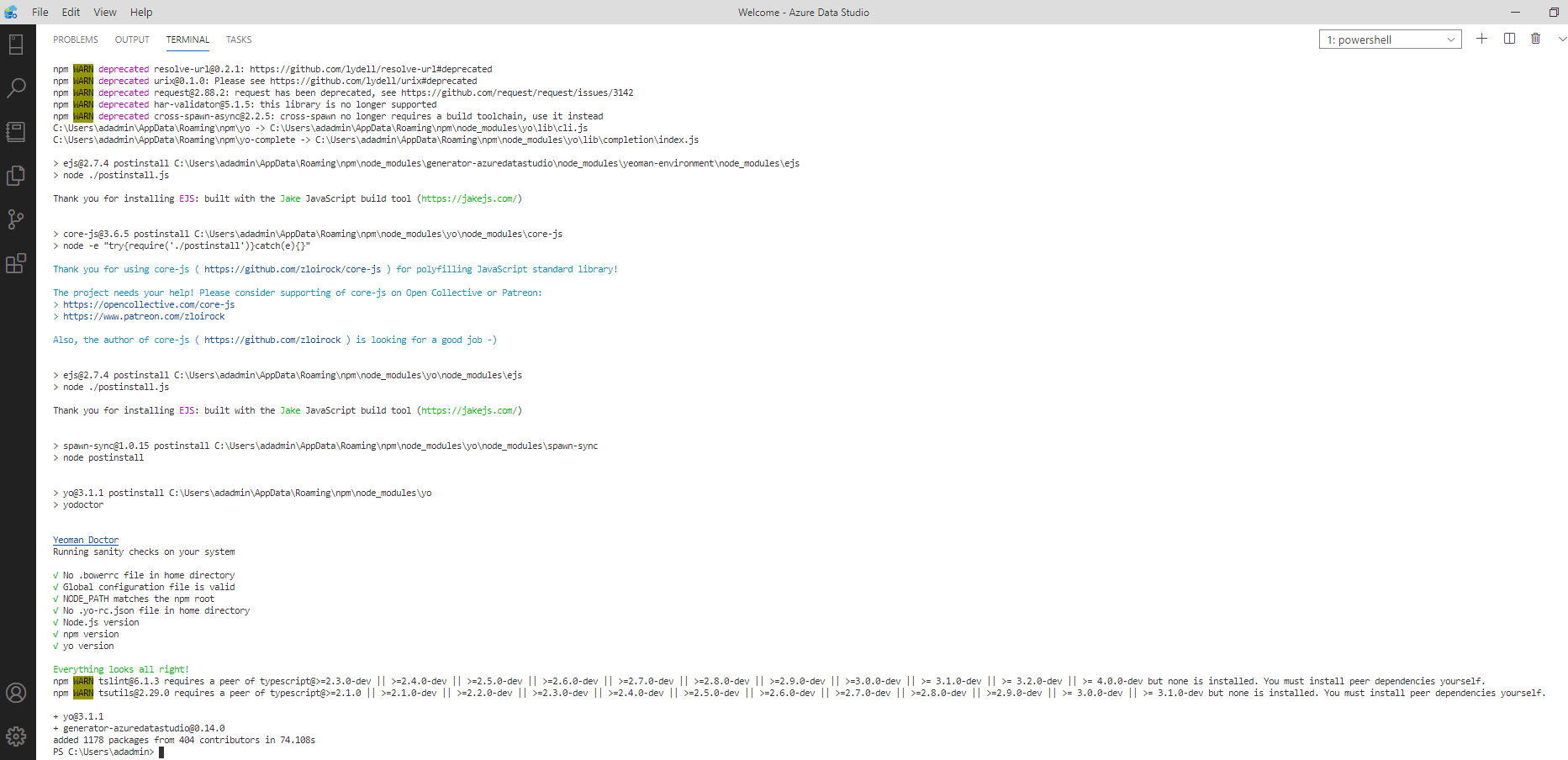Create a new terminal with the plus icon
The width and height of the screenshot is (1568, 760).
coord(1481,39)
